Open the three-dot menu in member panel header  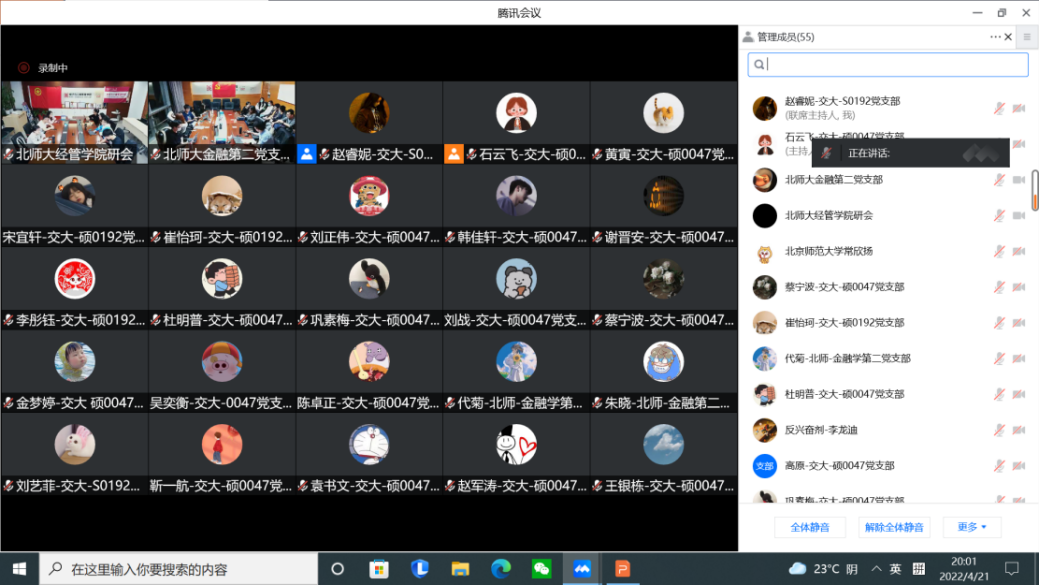click(x=995, y=37)
